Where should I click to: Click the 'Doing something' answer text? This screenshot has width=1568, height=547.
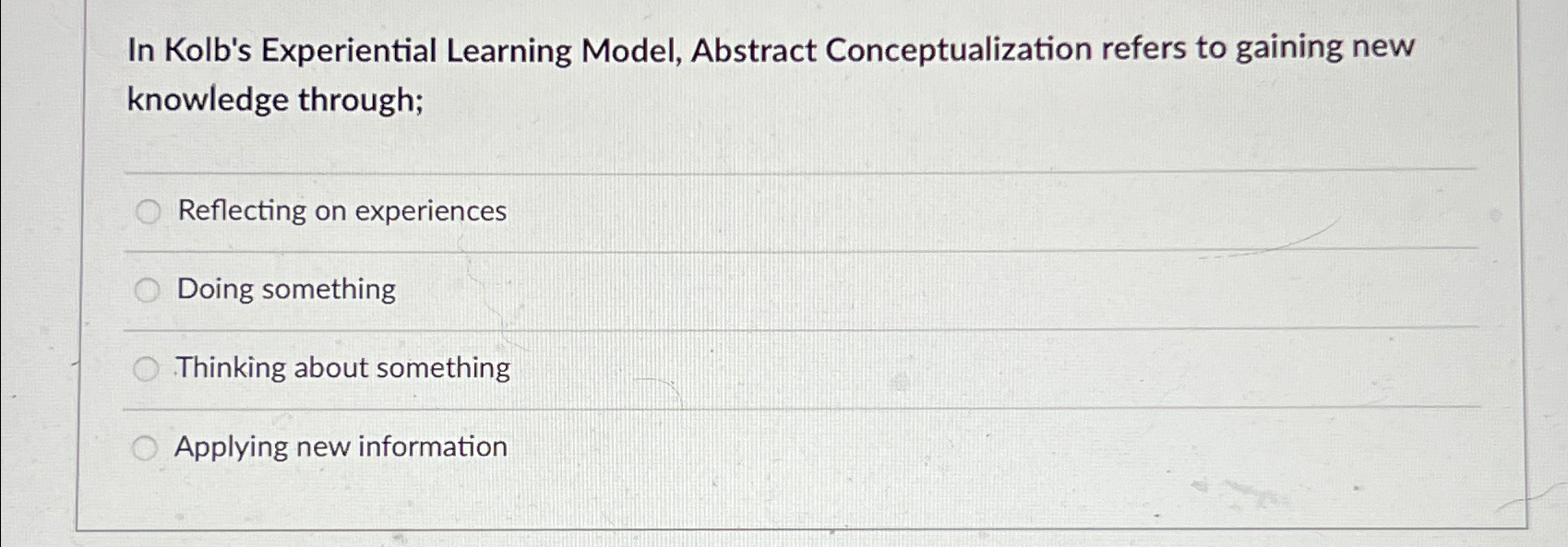coord(284,290)
